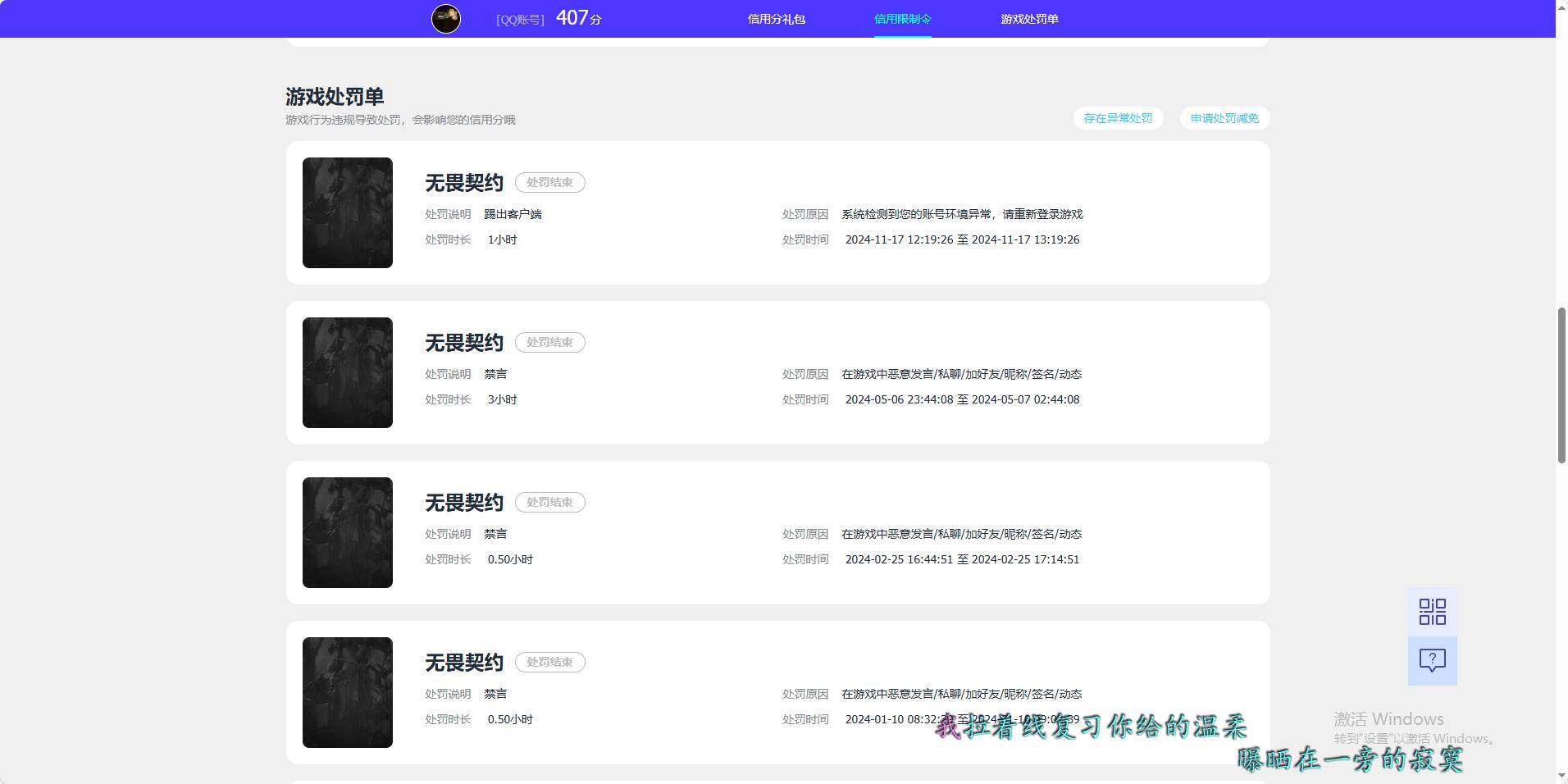The image size is (1568, 784).
Task: Click the QQ account avatar in the navbar
Action: 445,18
